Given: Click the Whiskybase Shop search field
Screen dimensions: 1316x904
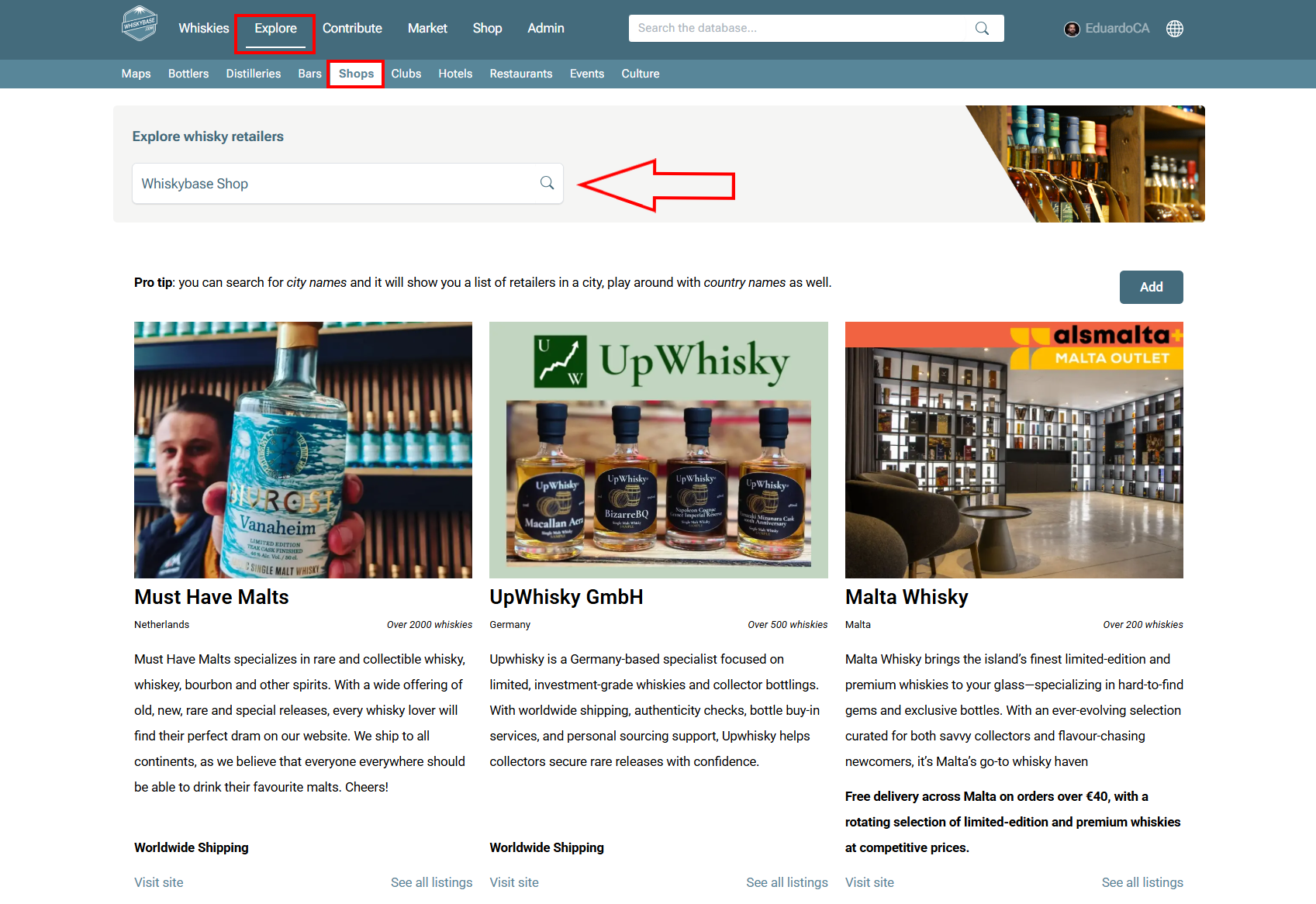Looking at the screenshot, I should [x=347, y=184].
